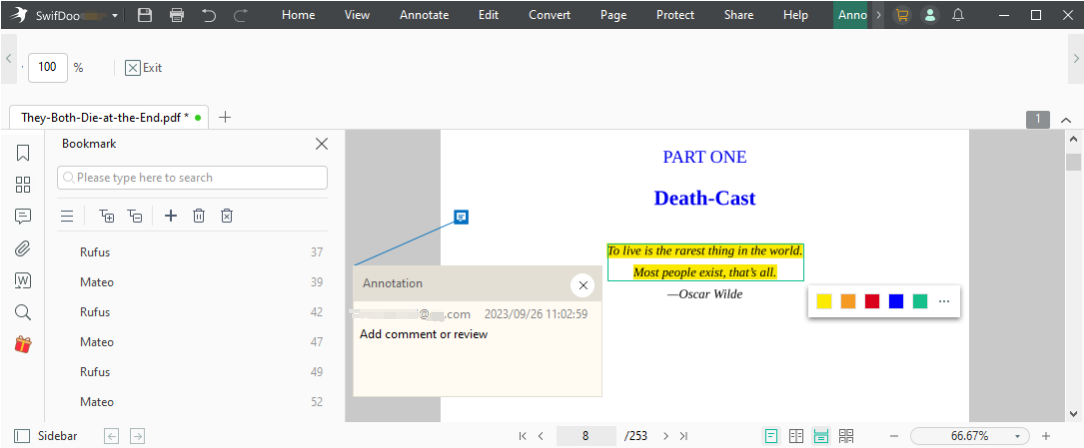Viewport: 1084px width, 448px height.
Task: Choose the orange highlight color
Action: tap(848, 301)
